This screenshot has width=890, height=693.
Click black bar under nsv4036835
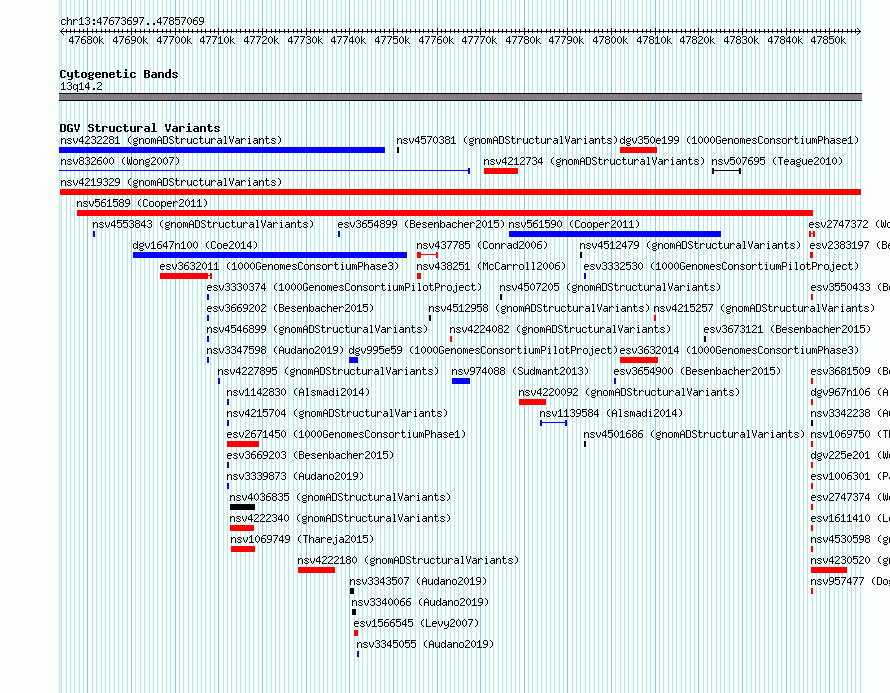pos(242,507)
